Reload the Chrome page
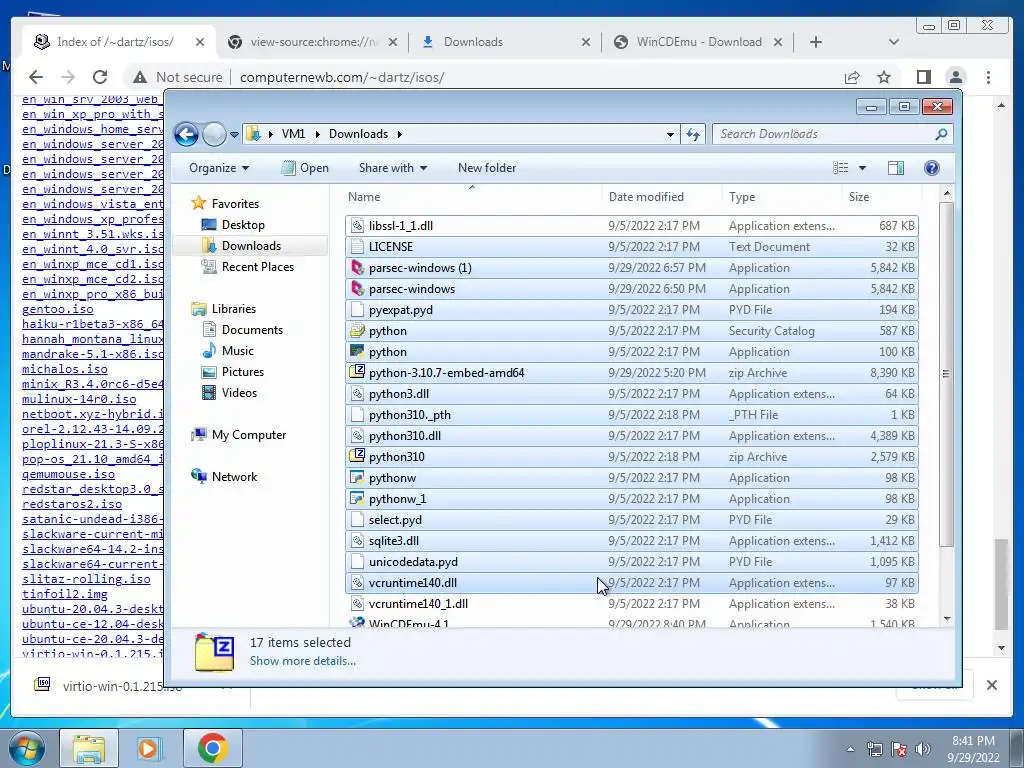Screen dimensions: 1024x768 tap(99, 77)
